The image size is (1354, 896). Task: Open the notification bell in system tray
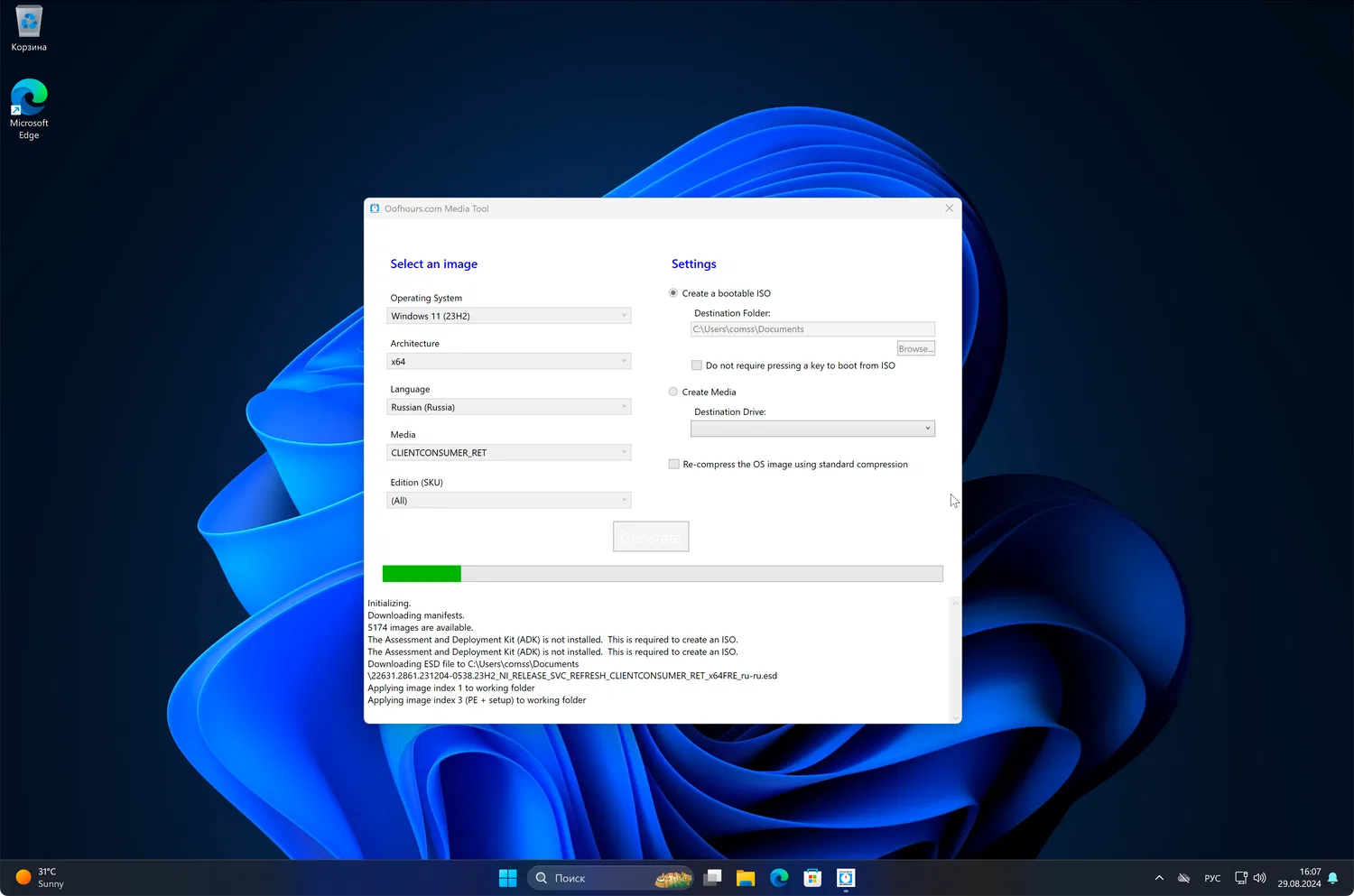[1332, 878]
